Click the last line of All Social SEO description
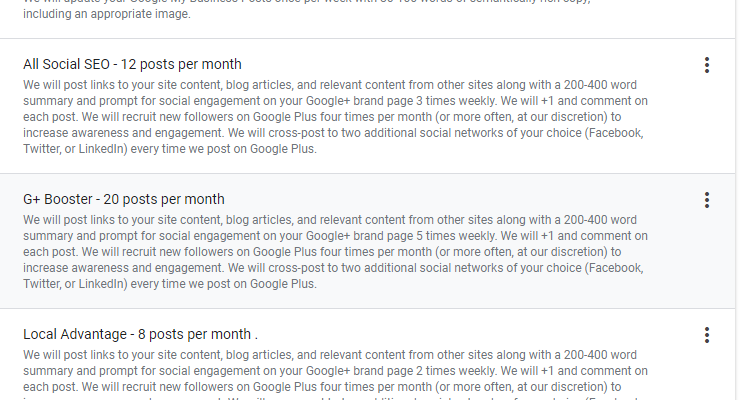This screenshot has width=743, height=400. click(170, 150)
